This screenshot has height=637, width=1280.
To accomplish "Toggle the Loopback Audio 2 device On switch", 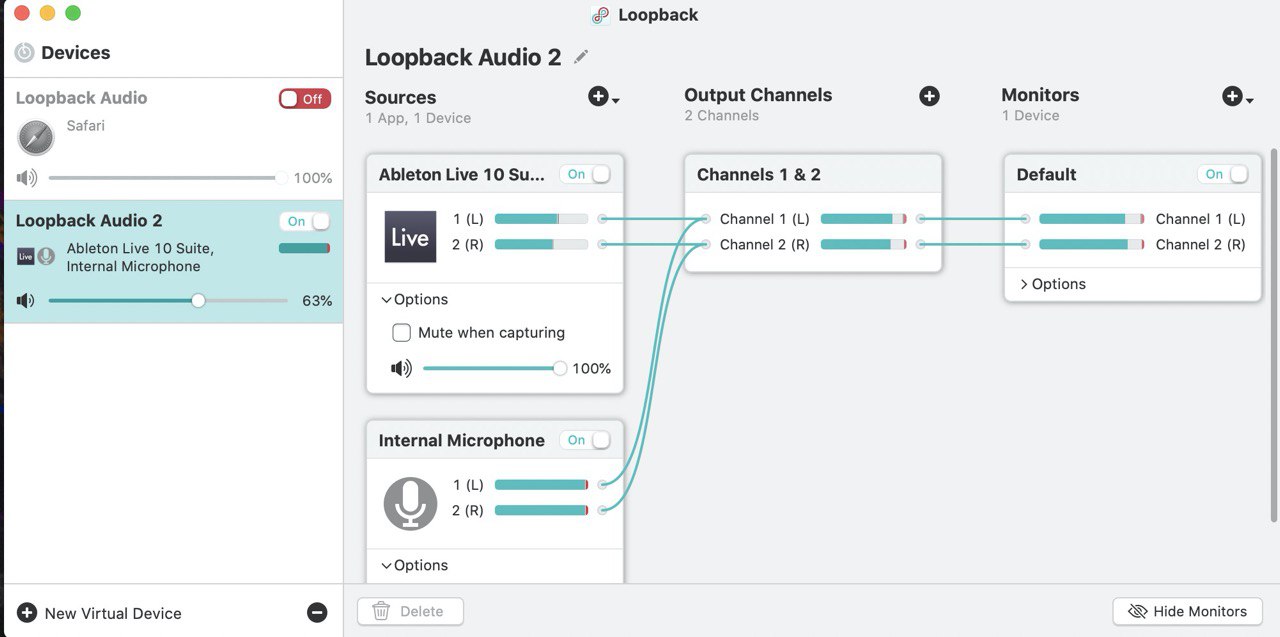I will (305, 221).
